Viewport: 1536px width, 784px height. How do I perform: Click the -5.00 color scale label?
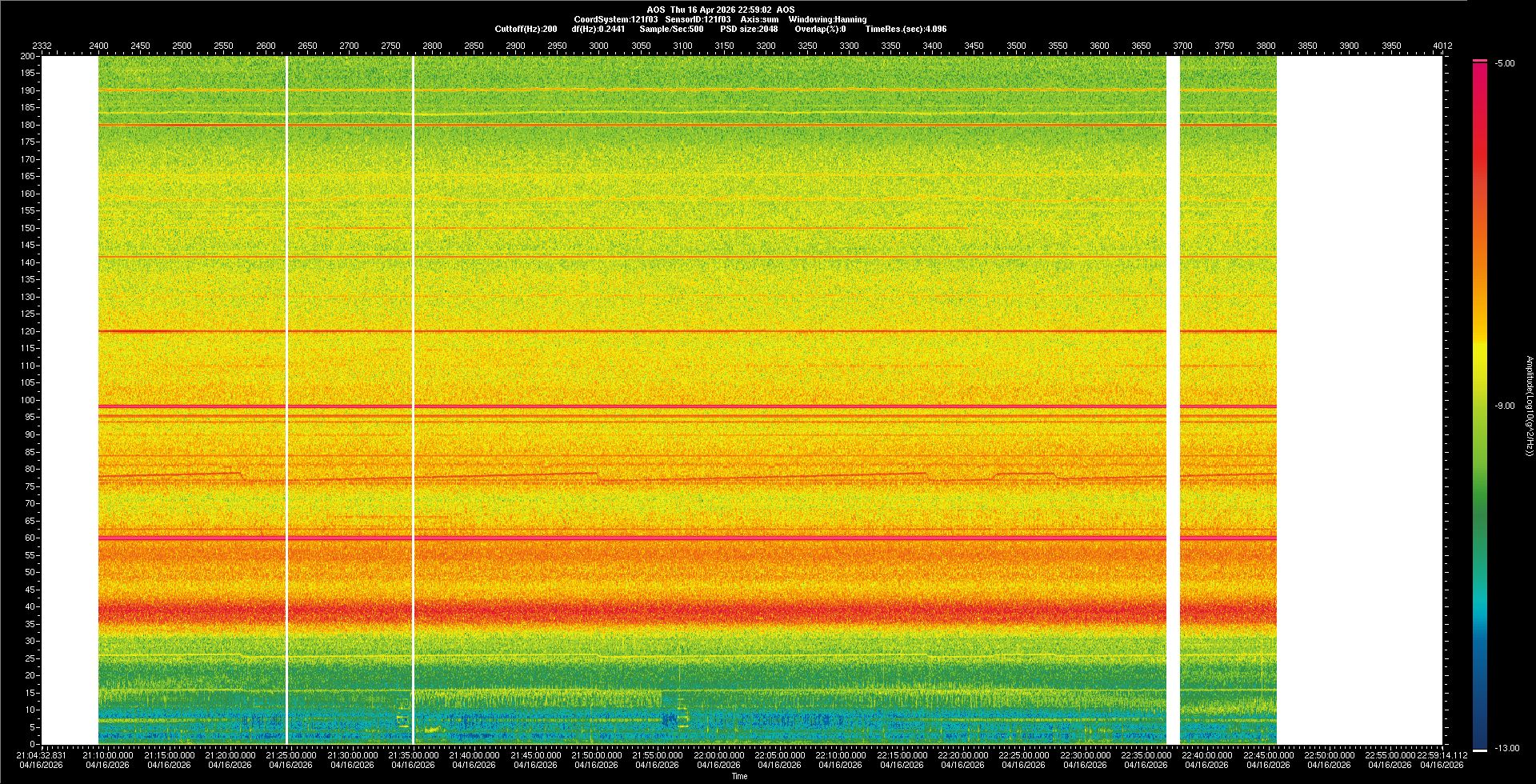click(1505, 63)
